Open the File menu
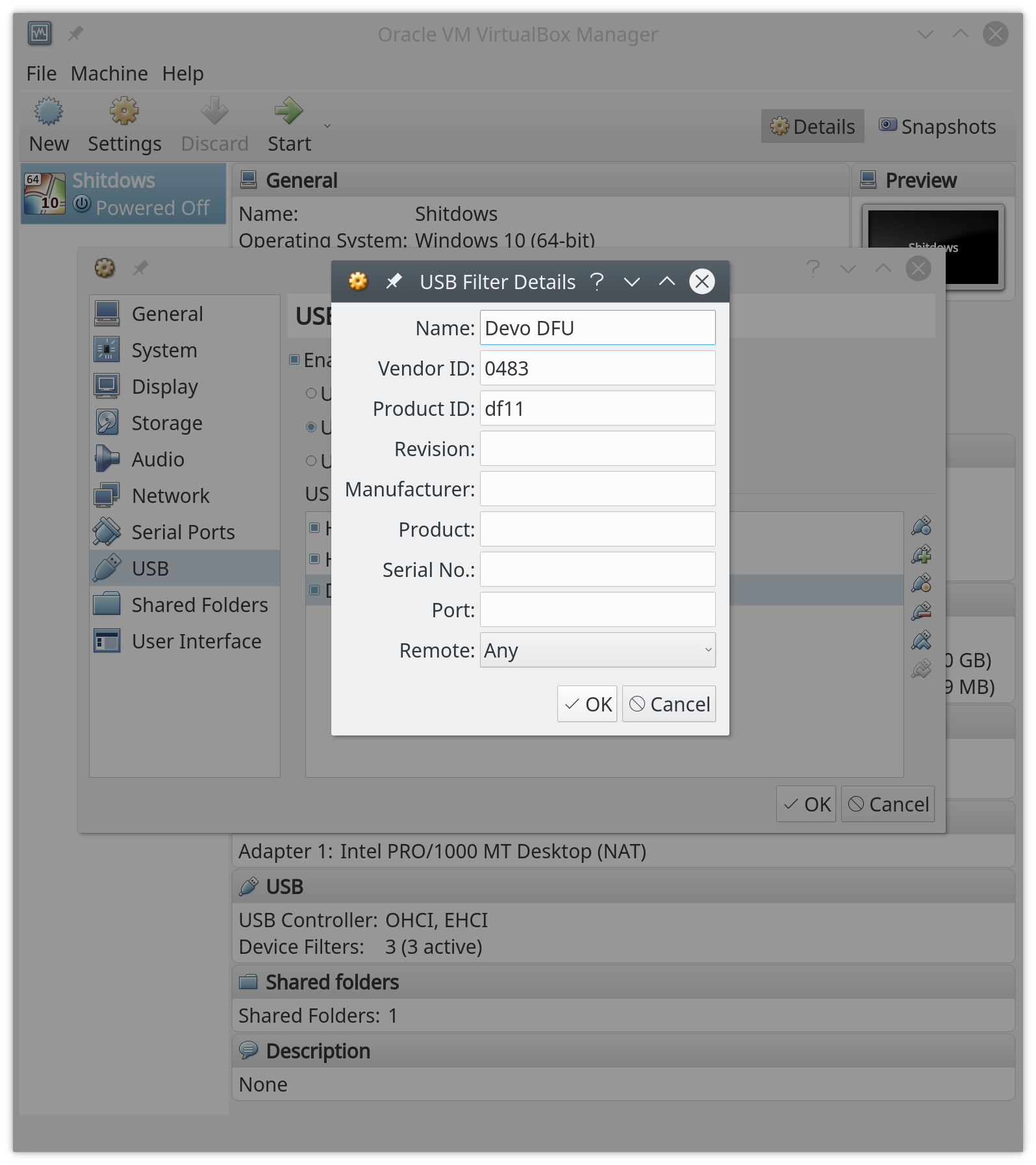Image resolution: width=1036 pixels, height=1165 pixels. click(x=42, y=73)
